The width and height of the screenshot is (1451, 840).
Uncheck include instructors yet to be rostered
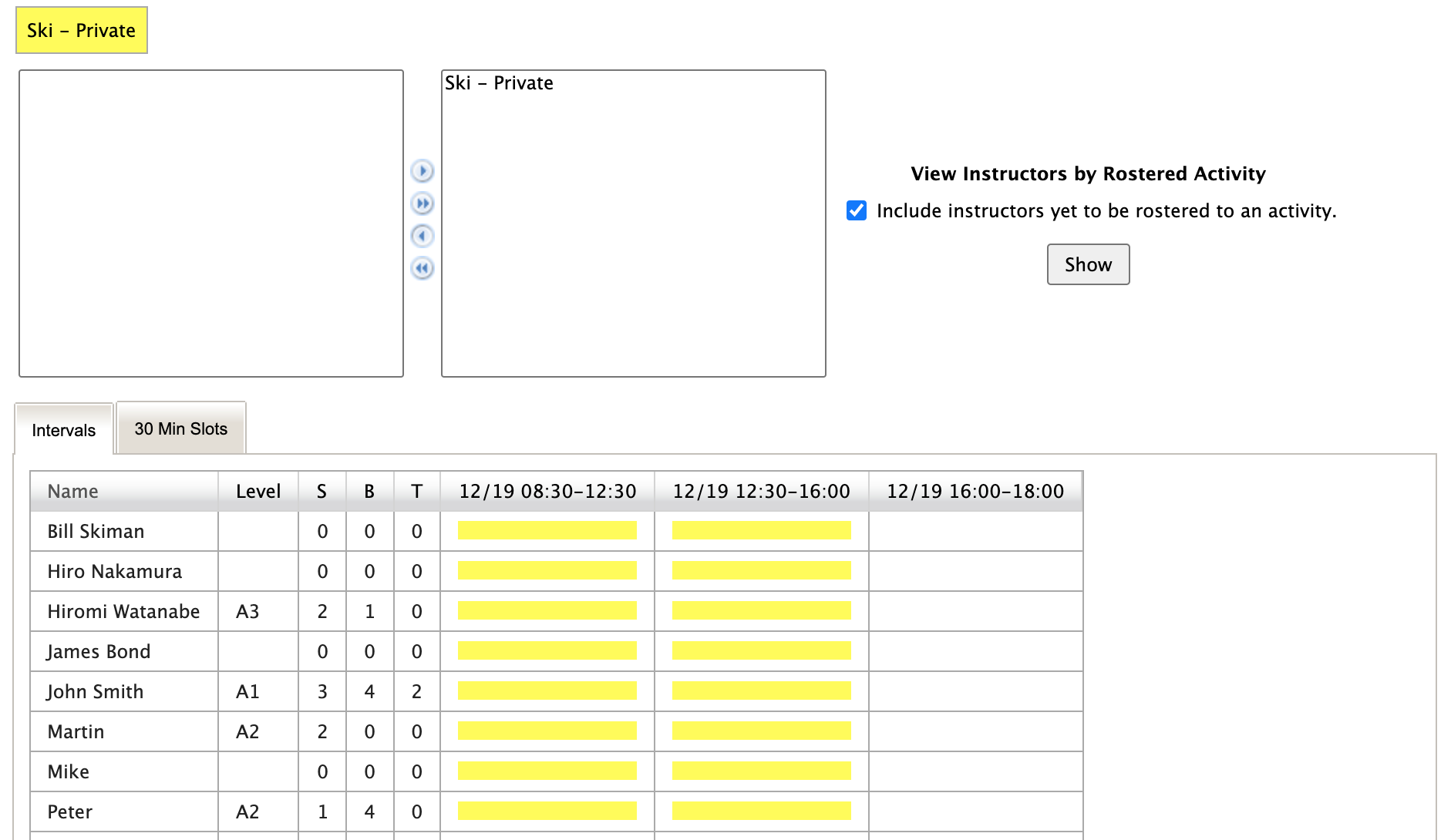[856, 210]
